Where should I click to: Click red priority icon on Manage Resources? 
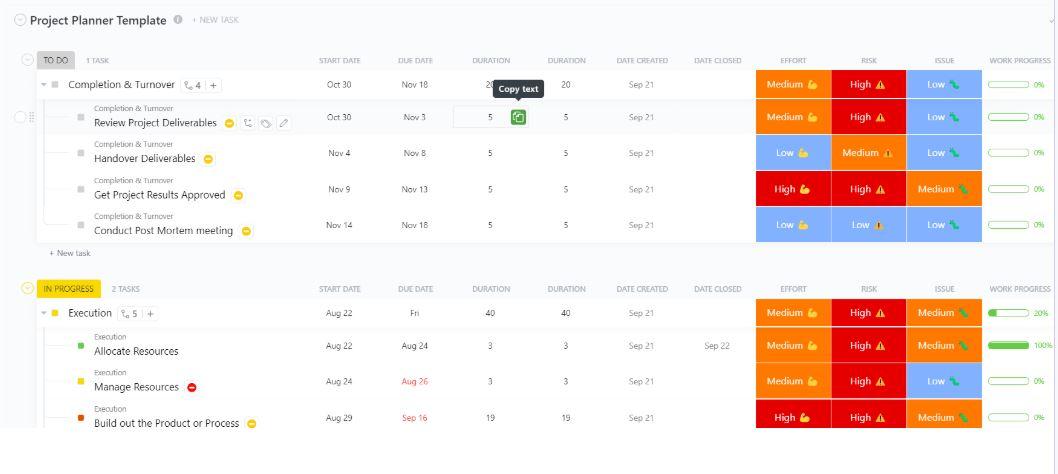click(192, 388)
